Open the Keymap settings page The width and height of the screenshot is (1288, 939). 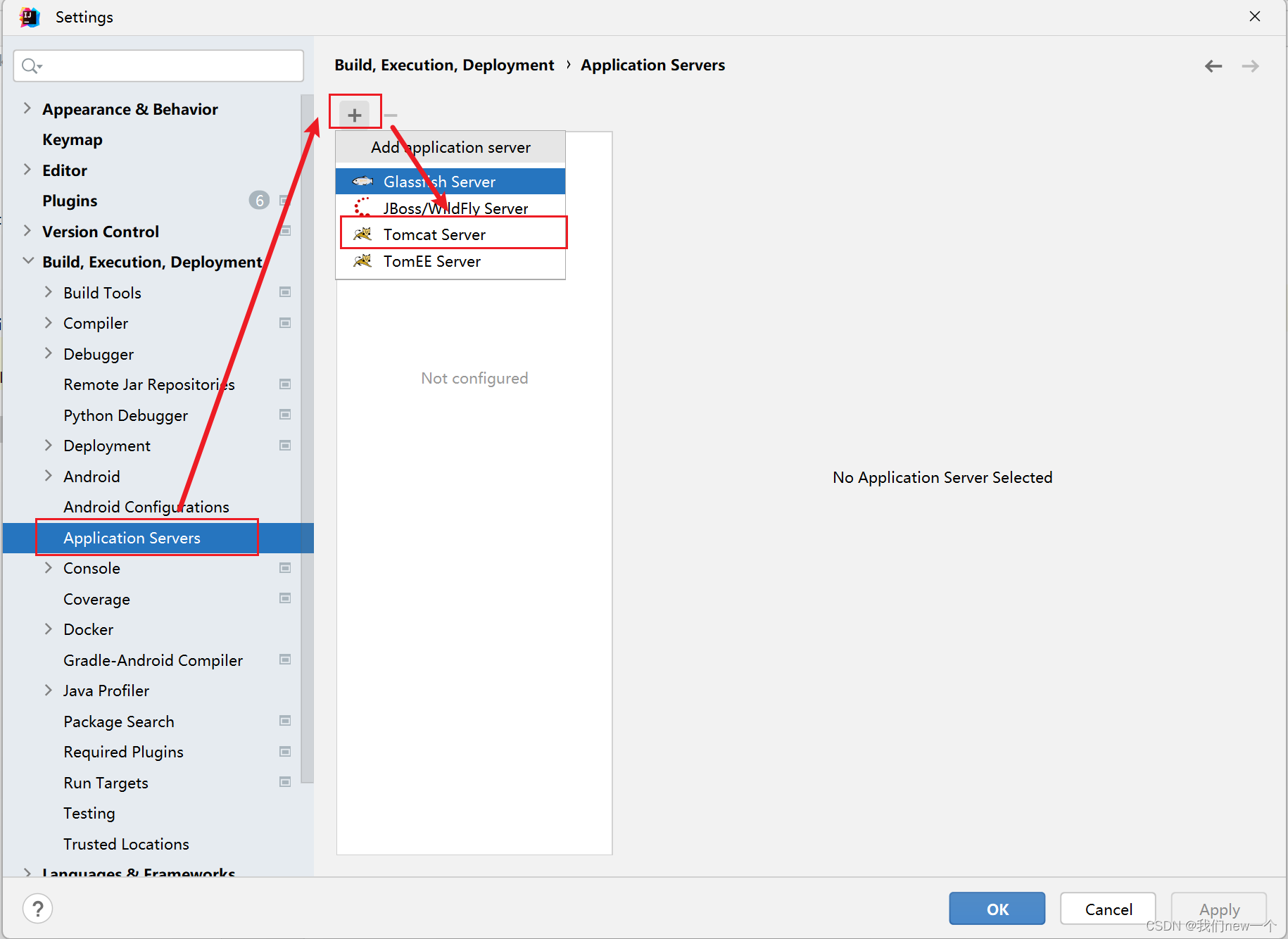coord(72,139)
